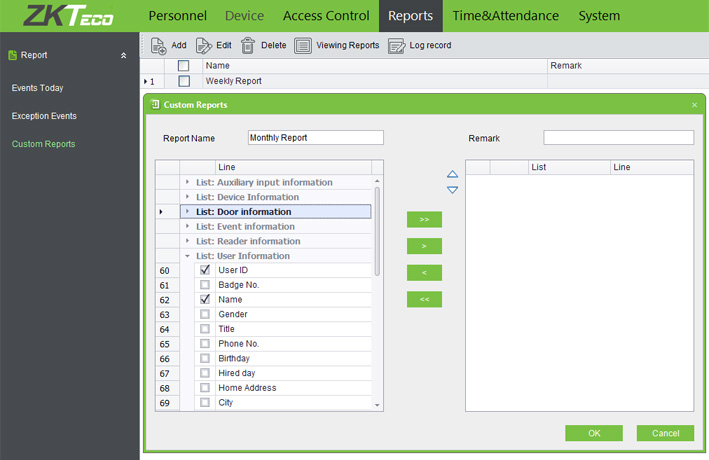Click the Add report icon

click(158, 46)
